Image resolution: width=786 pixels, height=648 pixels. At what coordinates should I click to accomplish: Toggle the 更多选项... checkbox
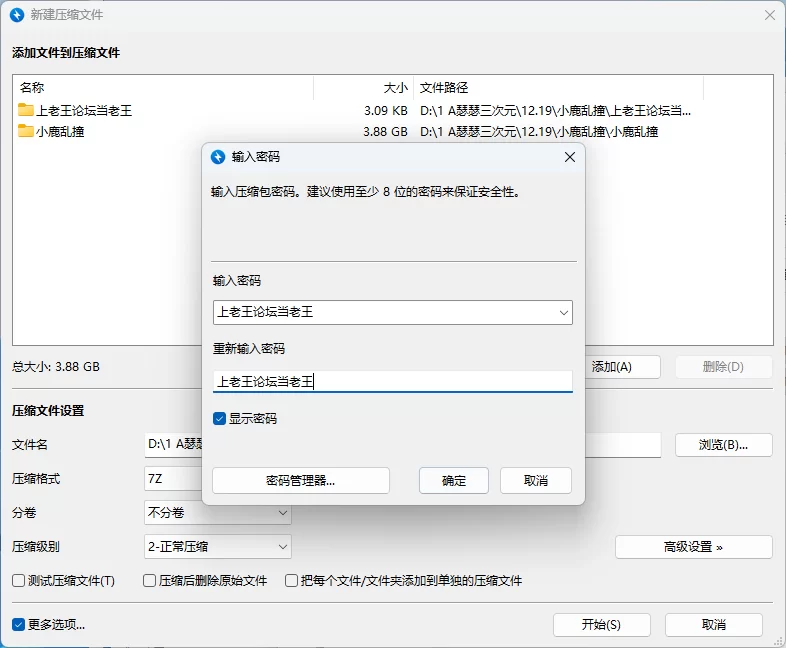(19, 624)
